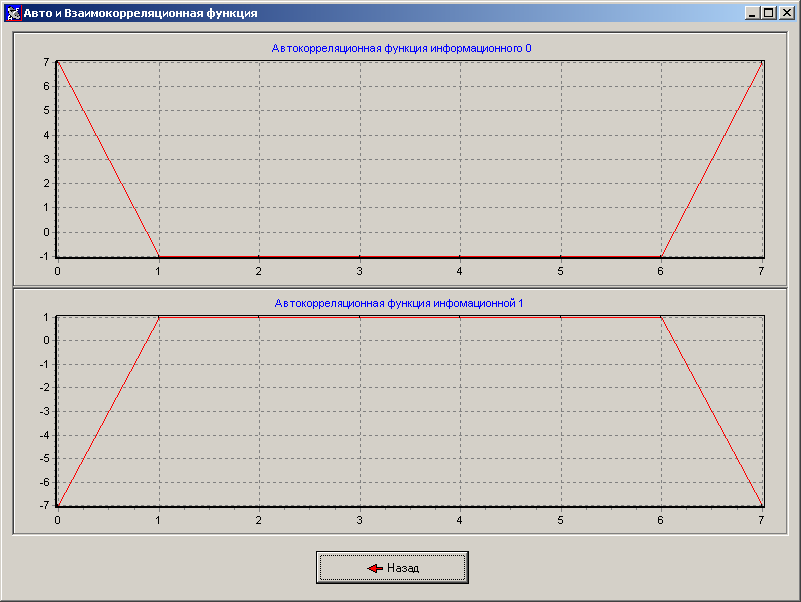This screenshot has width=801, height=602.
Task: Click y-axis label -7 on bottom chart
Action: coord(45,505)
